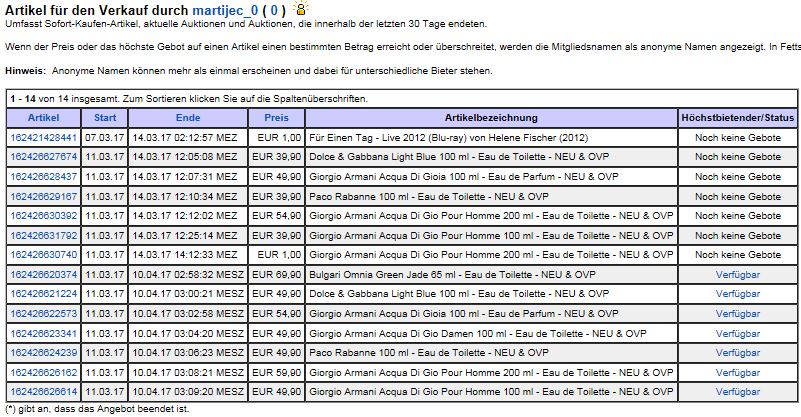The width and height of the screenshot is (801, 417).
Task: Open article link ending 6614
Action: (43, 392)
